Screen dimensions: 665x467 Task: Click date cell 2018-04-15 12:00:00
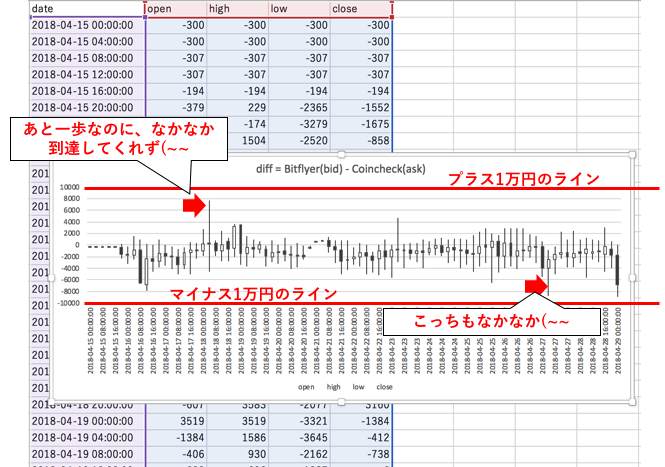pyautogui.click(x=87, y=75)
